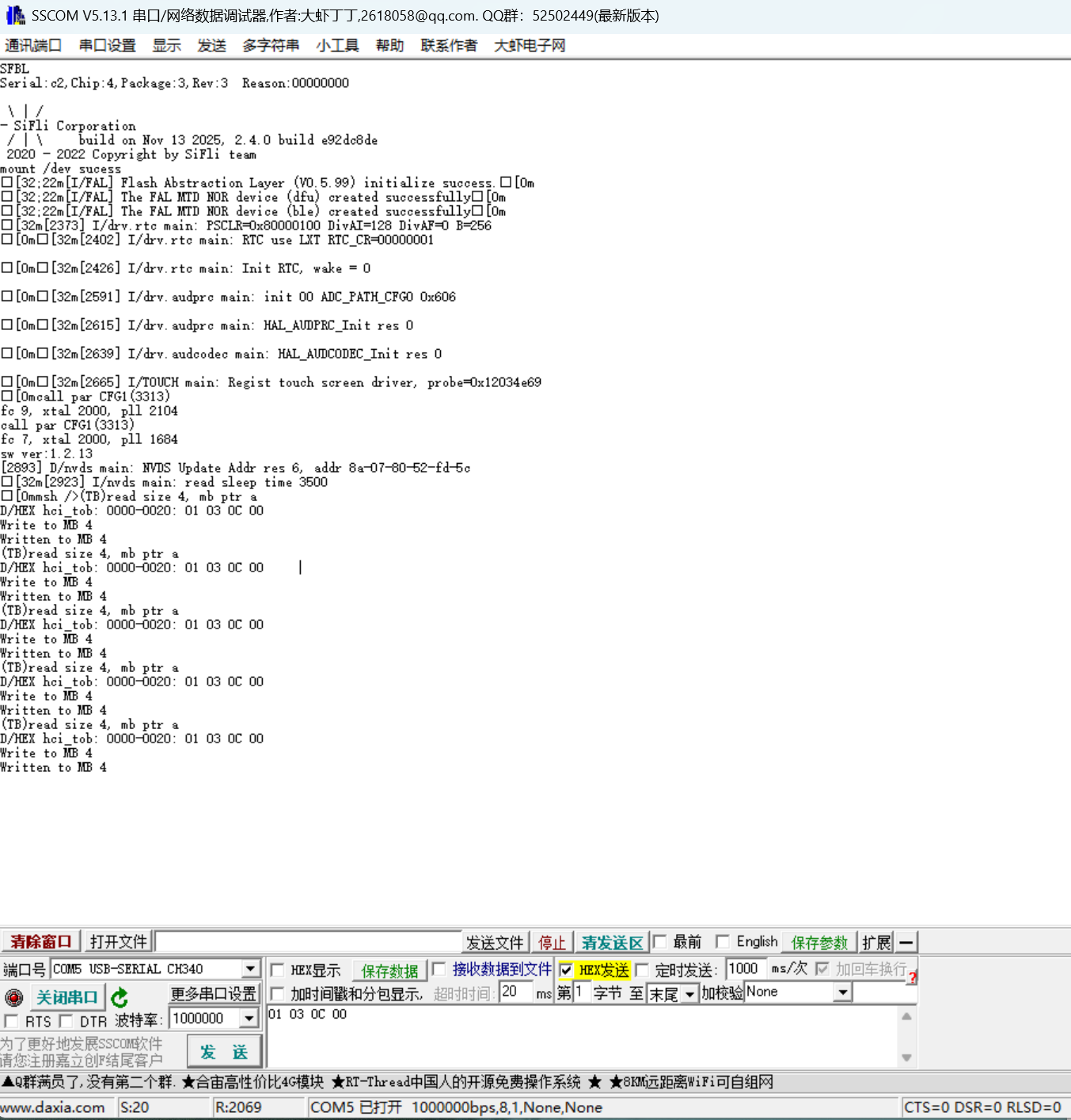The image size is (1071, 1120).
Task: Open the 串口设置 menu
Action: 108,45
